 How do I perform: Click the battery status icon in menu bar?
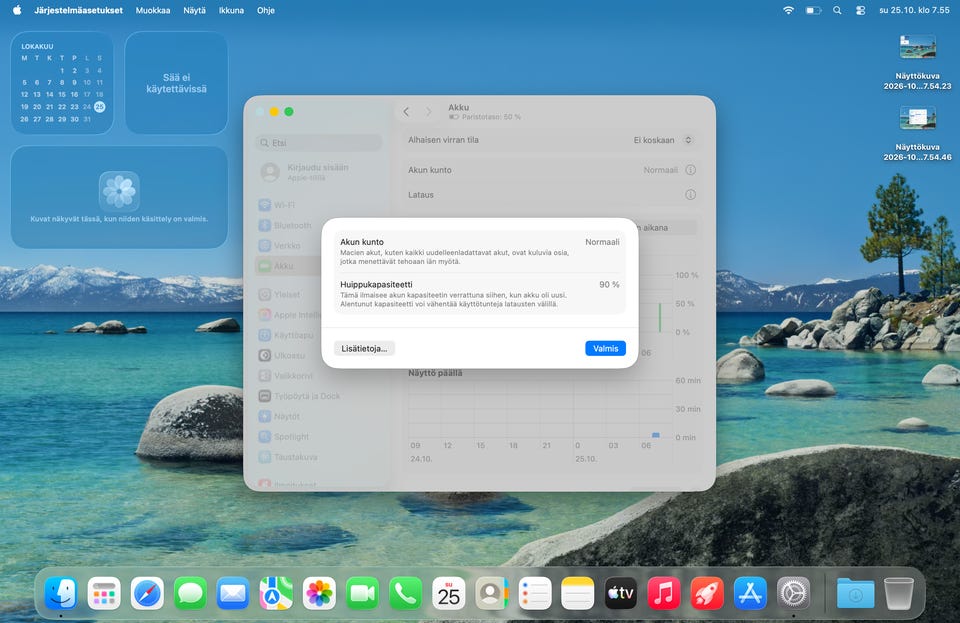click(x=813, y=10)
